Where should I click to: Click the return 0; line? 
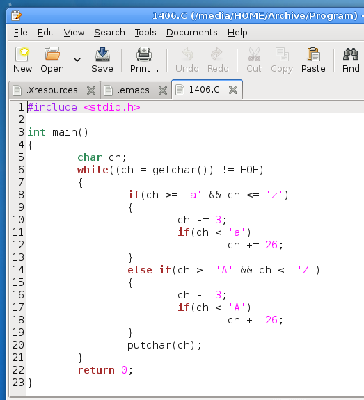point(105,370)
